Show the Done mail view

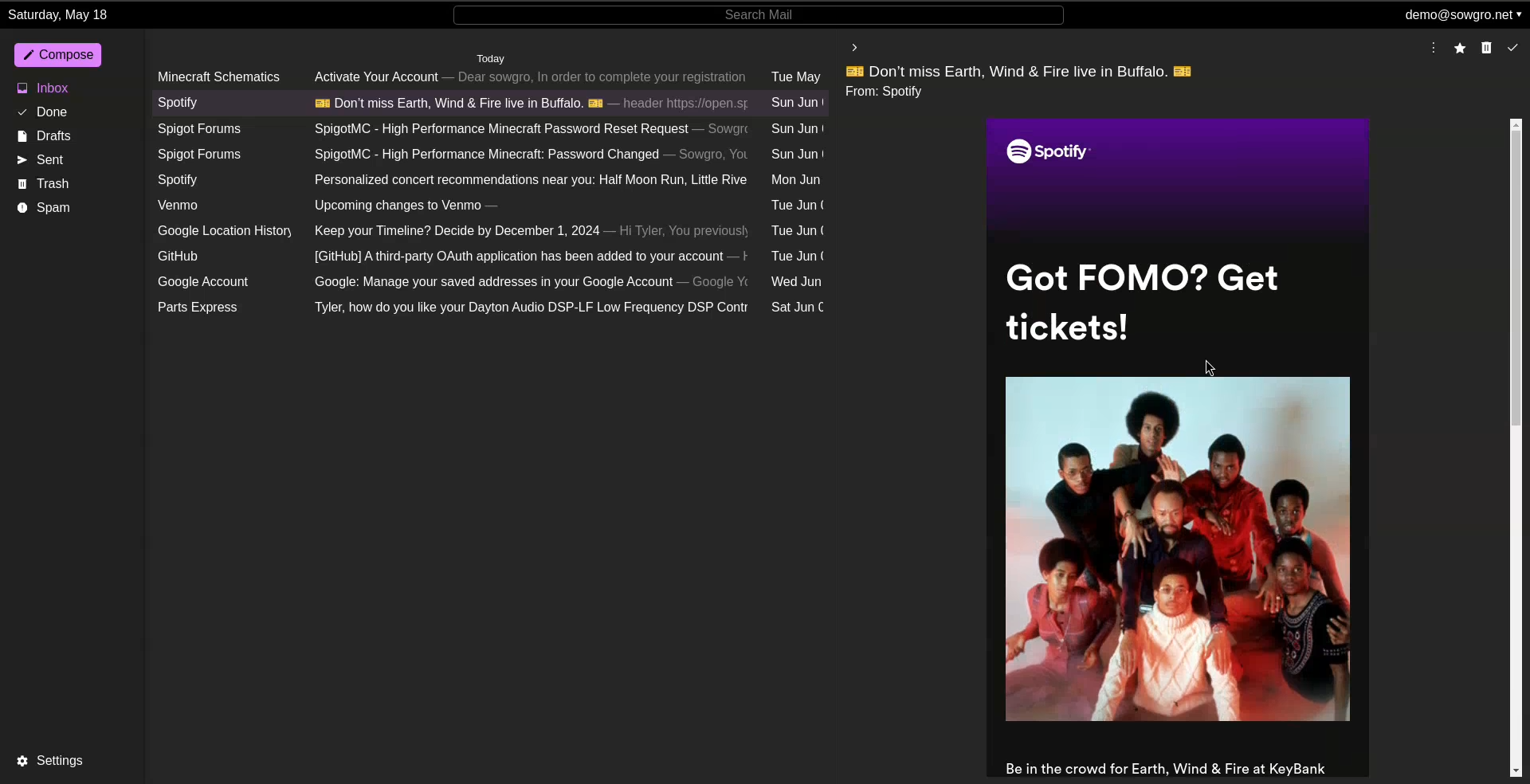pyautogui.click(x=52, y=112)
